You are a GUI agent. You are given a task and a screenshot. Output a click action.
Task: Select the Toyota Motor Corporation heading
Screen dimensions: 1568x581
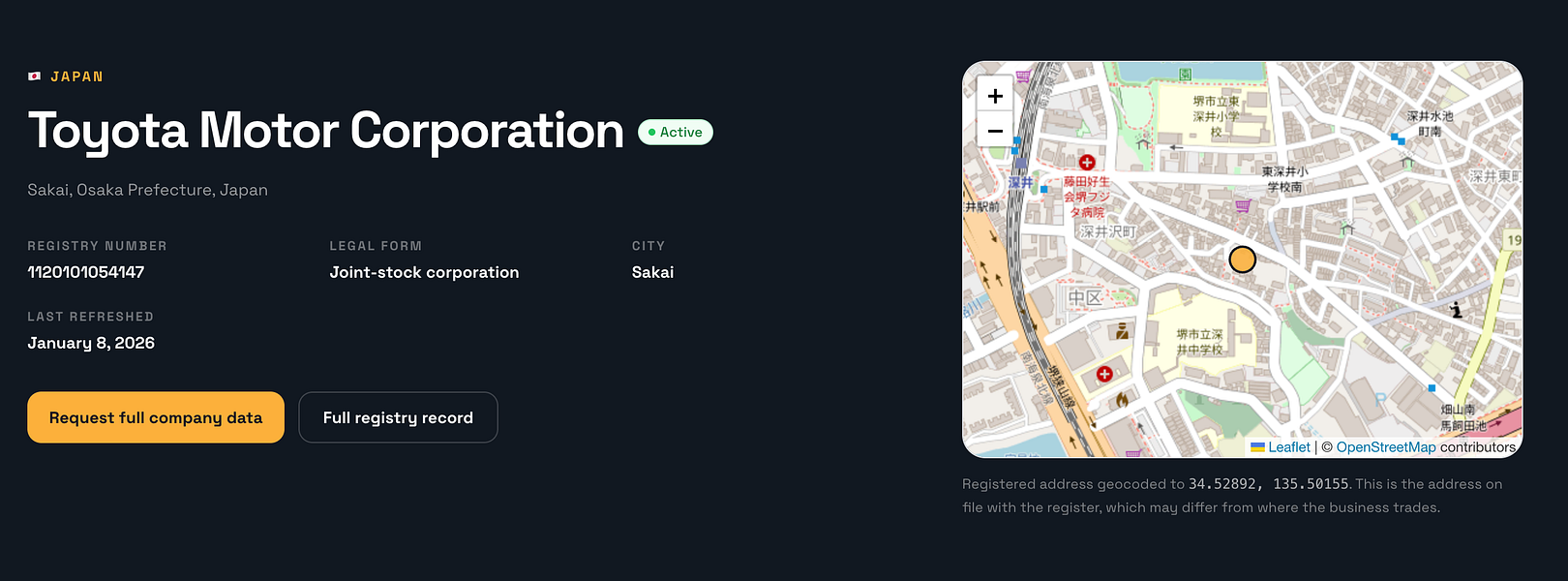point(326,131)
